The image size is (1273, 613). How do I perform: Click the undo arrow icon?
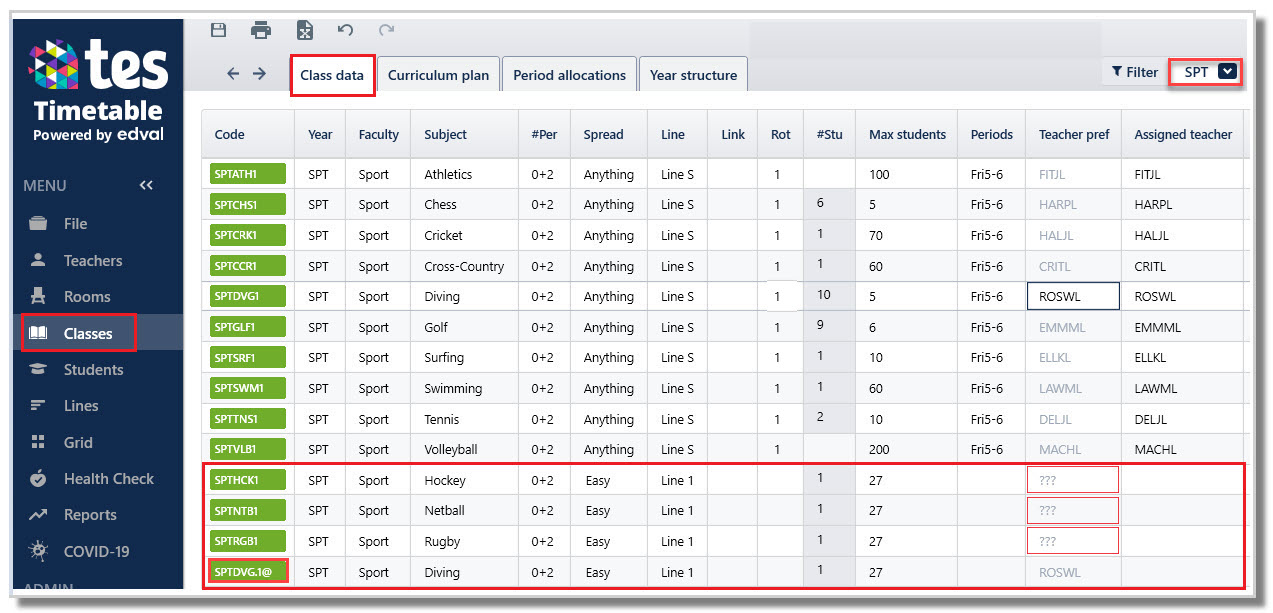(346, 31)
